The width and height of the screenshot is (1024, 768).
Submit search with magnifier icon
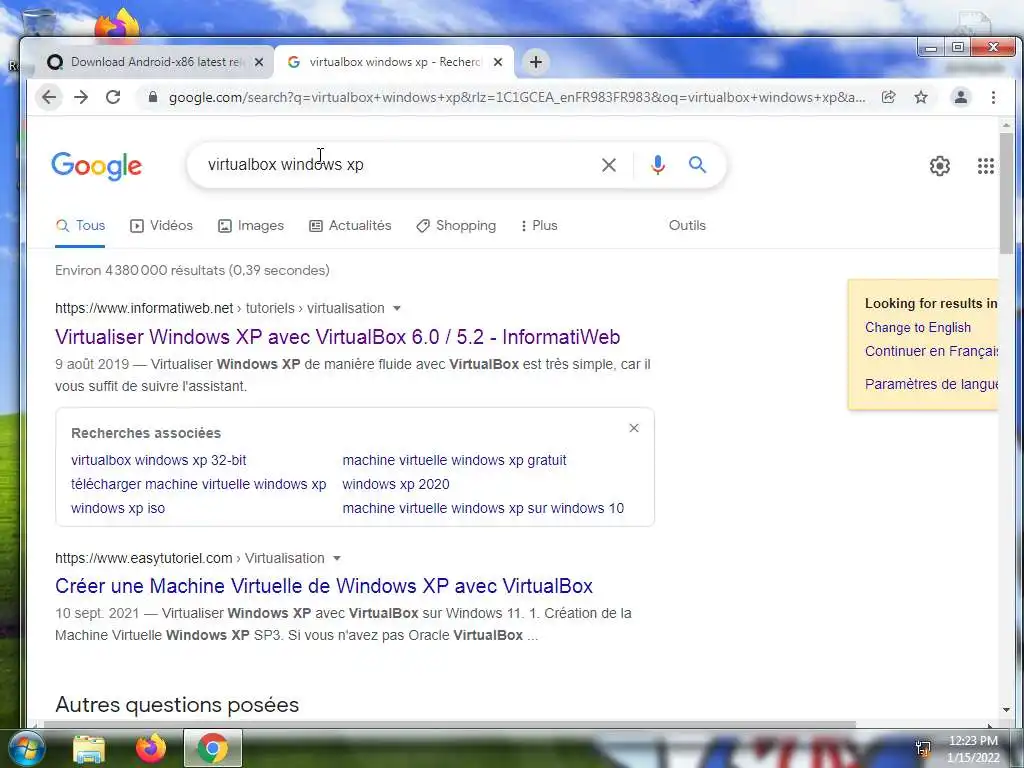(697, 165)
